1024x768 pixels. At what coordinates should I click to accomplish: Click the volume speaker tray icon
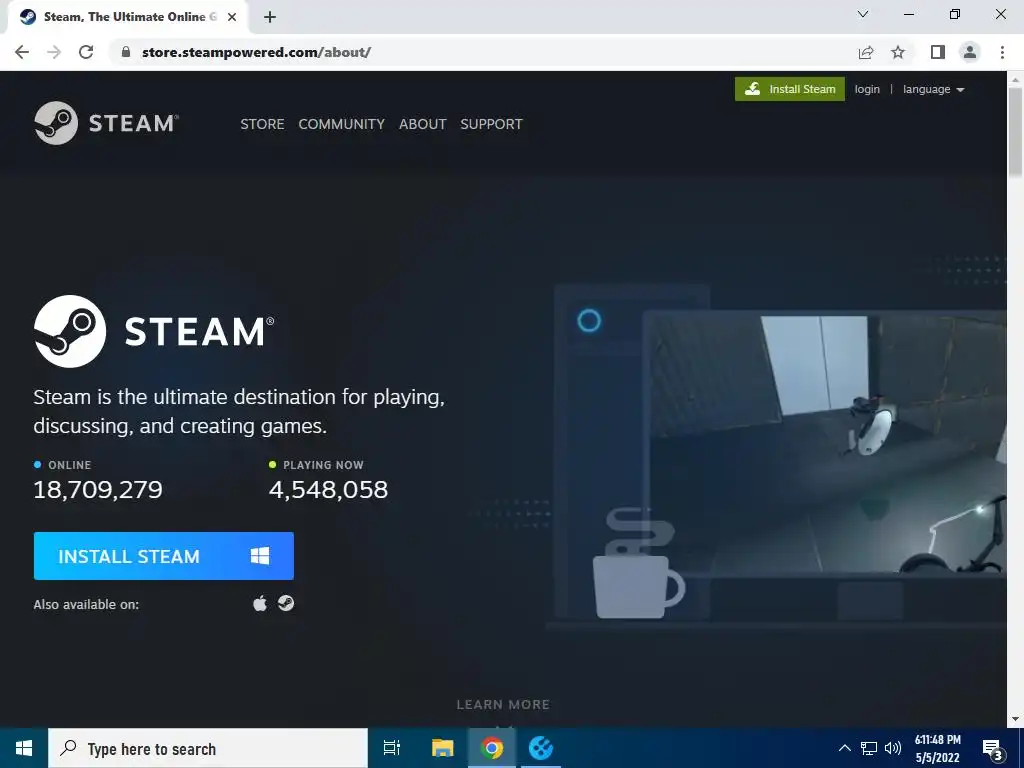(x=892, y=748)
